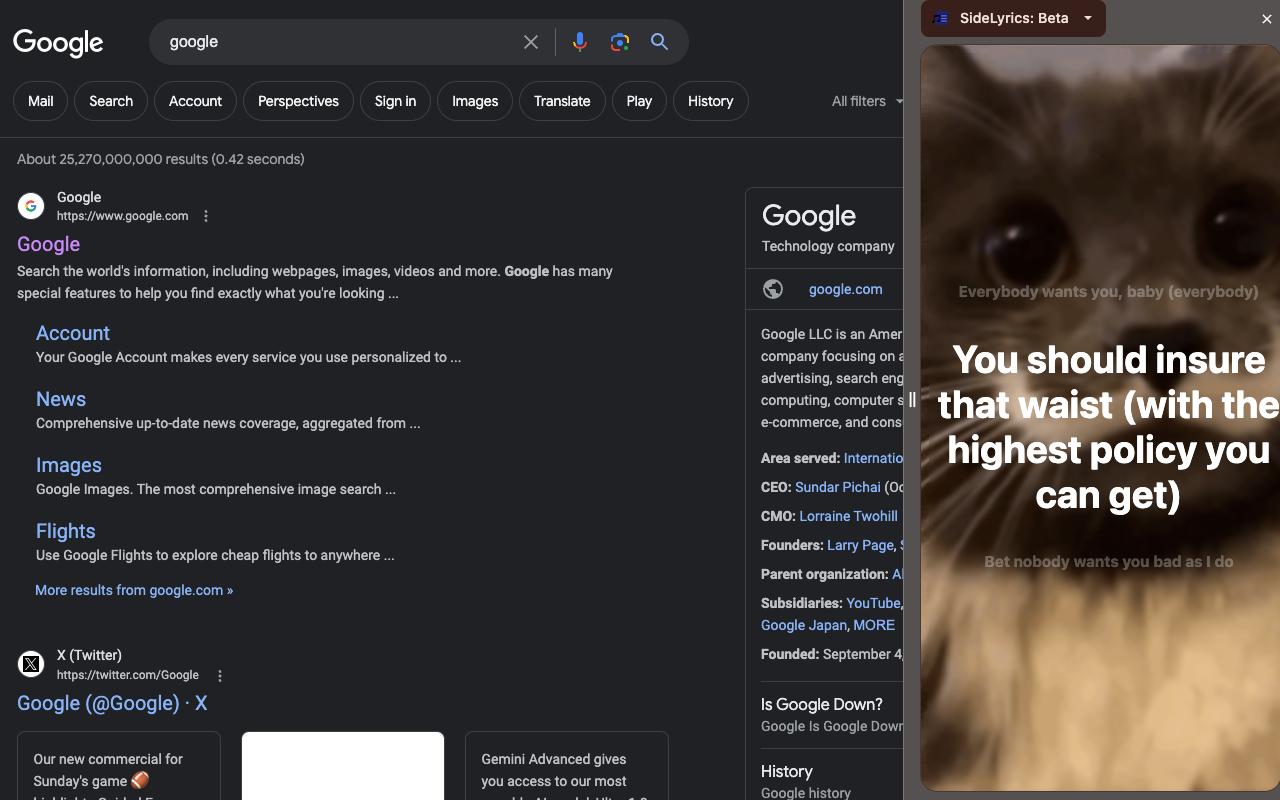Grab the side panel divider handle
Viewport: 1280px width, 800px height.
[912, 400]
